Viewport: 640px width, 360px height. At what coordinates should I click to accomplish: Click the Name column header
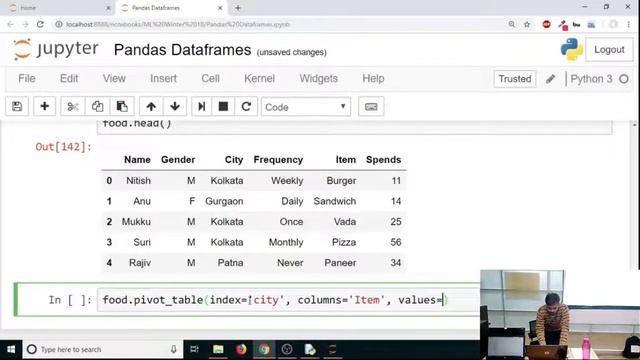137,160
